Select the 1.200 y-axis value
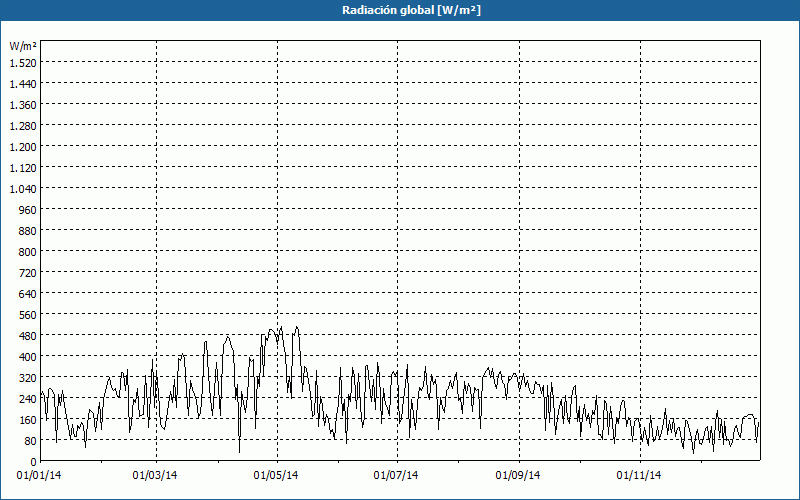The width and height of the screenshot is (800, 500). (23, 147)
